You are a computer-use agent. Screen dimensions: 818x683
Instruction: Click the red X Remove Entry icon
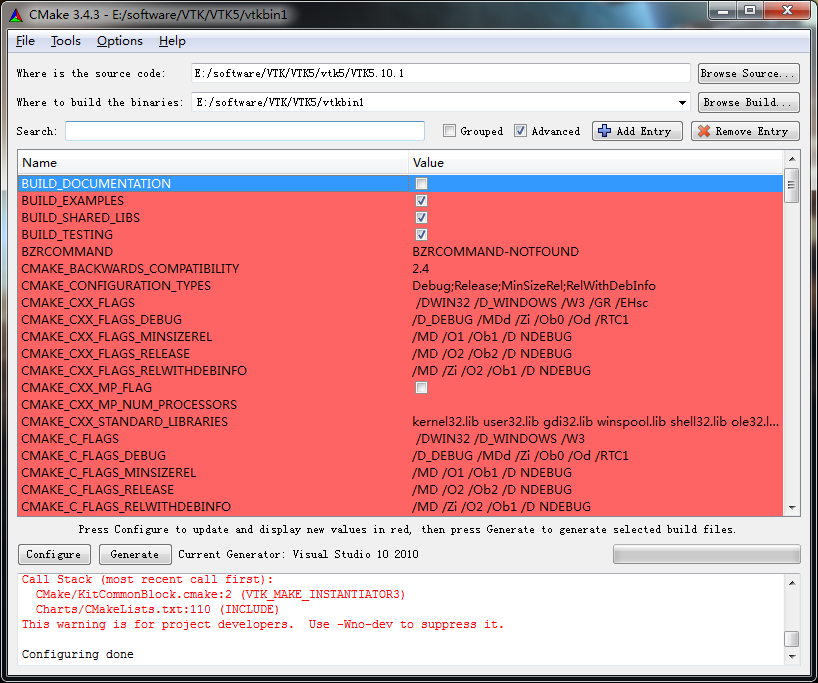[x=704, y=131]
